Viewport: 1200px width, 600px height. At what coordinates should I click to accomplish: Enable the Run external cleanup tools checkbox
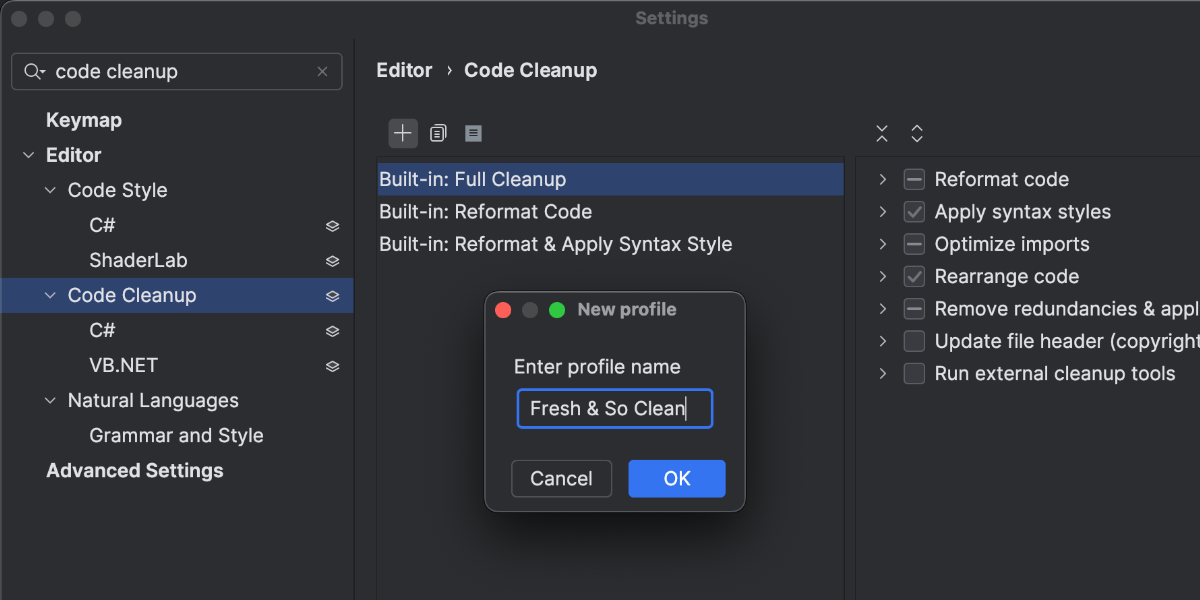point(914,374)
